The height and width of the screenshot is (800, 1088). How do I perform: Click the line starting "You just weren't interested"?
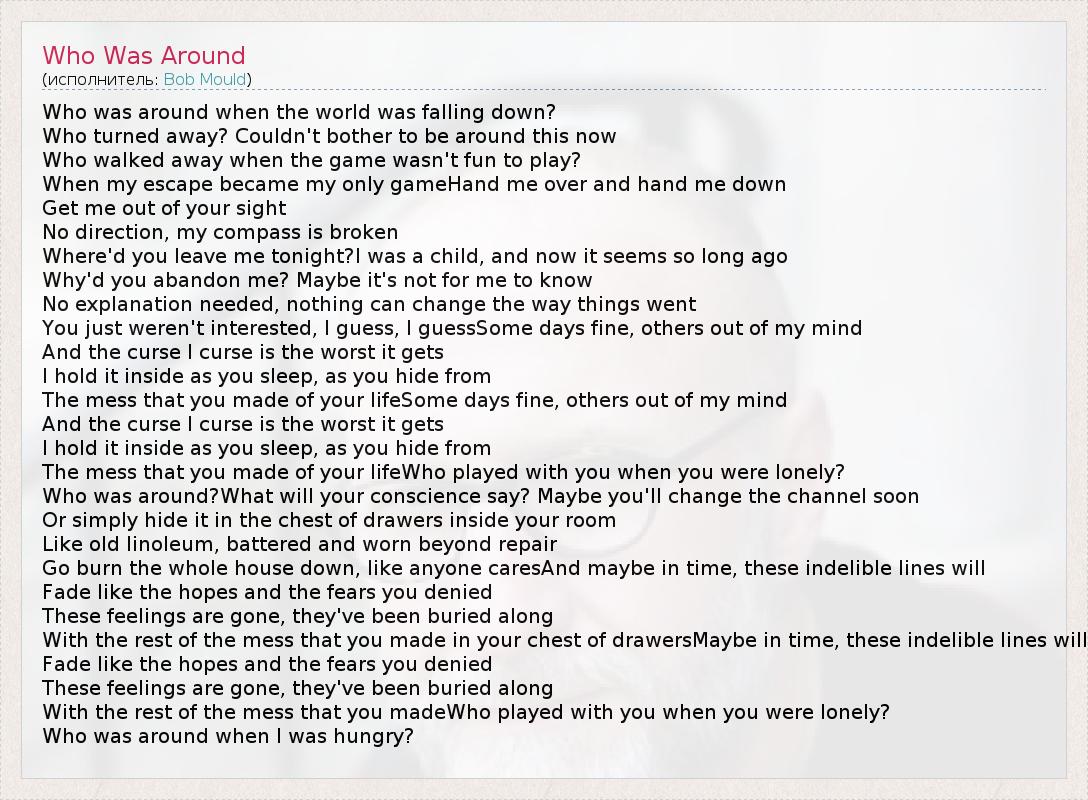[x=452, y=328]
